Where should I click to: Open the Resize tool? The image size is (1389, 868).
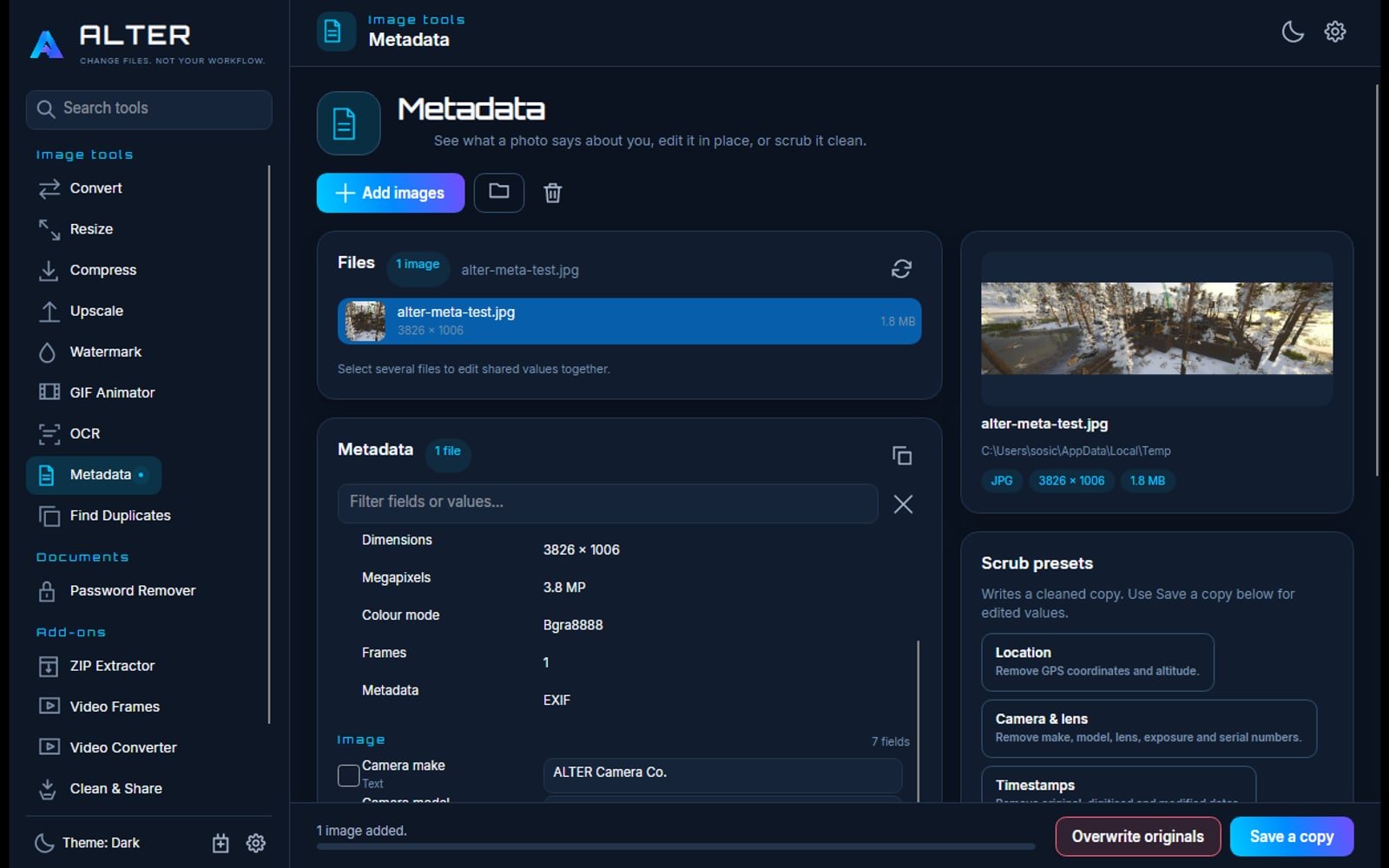click(76, 229)
